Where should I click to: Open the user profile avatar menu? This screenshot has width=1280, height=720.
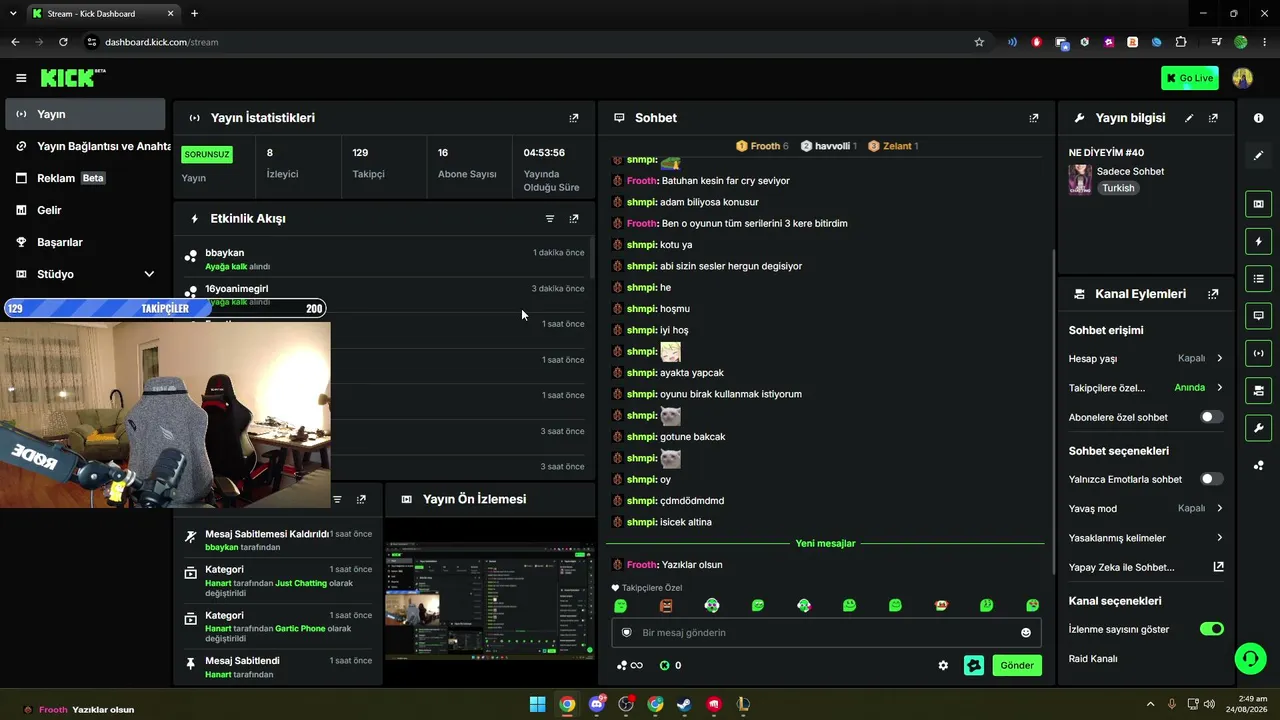coord(1242,78)
